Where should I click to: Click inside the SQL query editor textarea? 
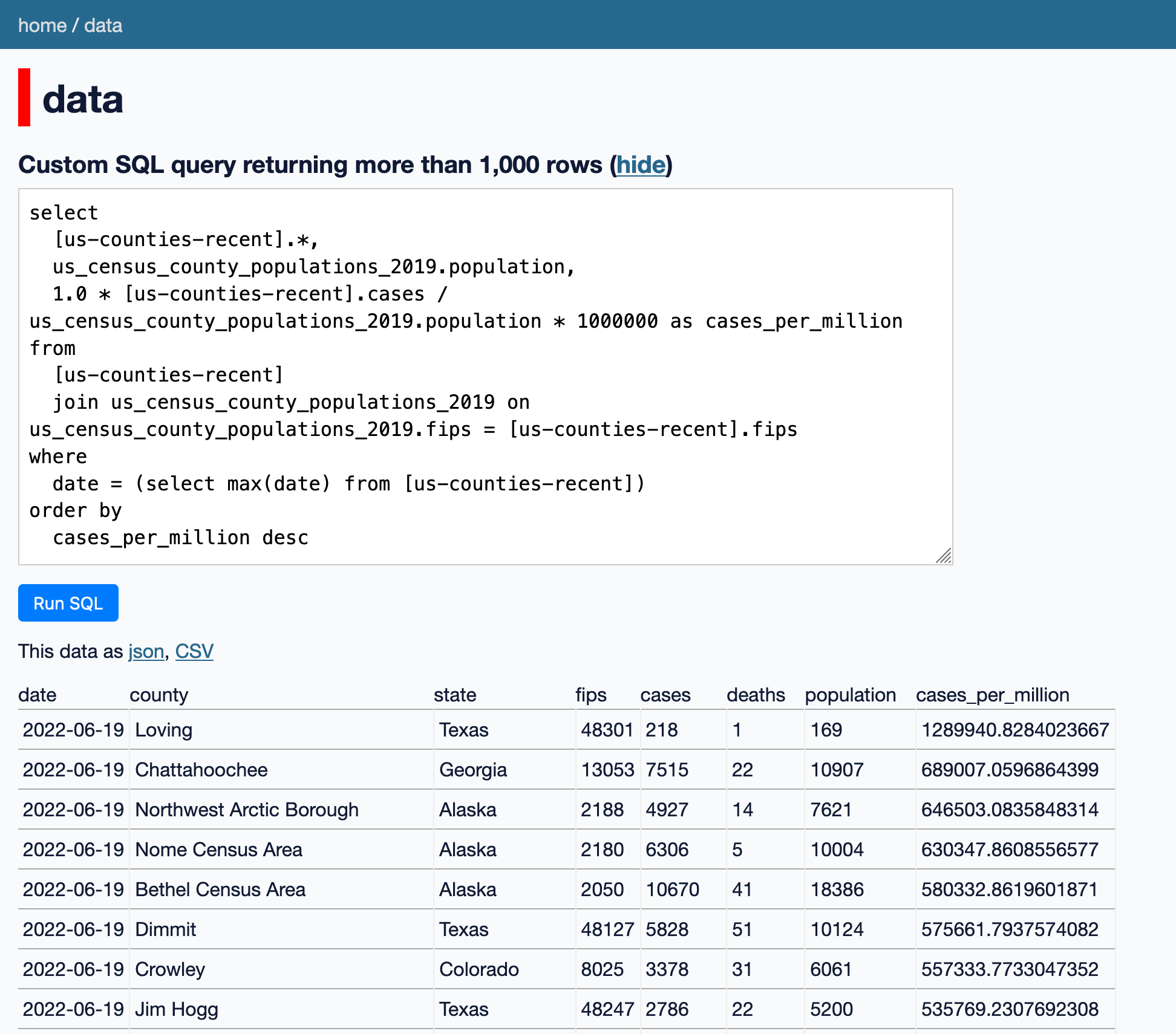point(486,377)
